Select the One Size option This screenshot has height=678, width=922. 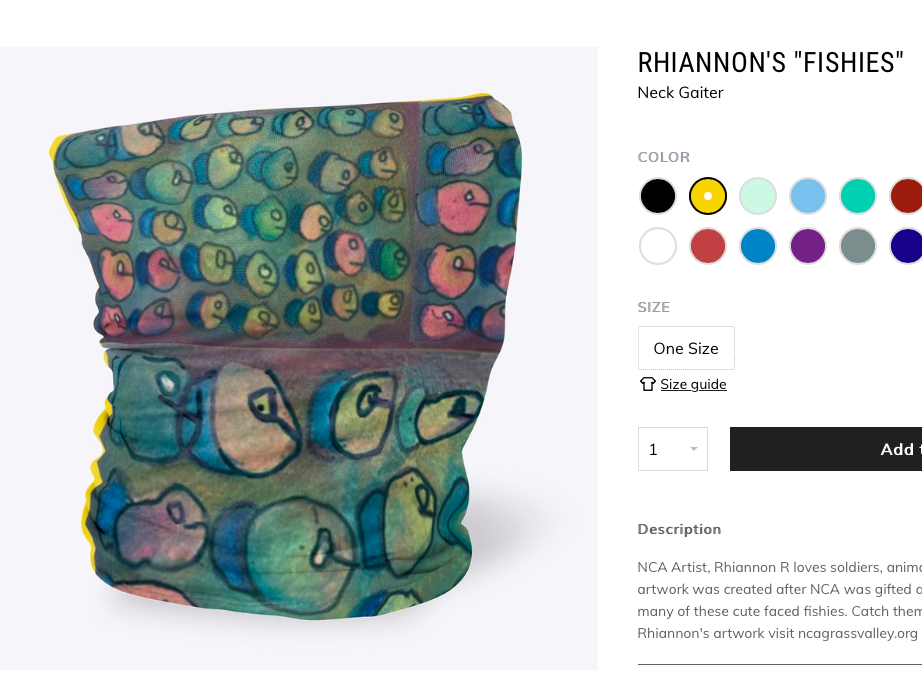[x=686, y=348]
